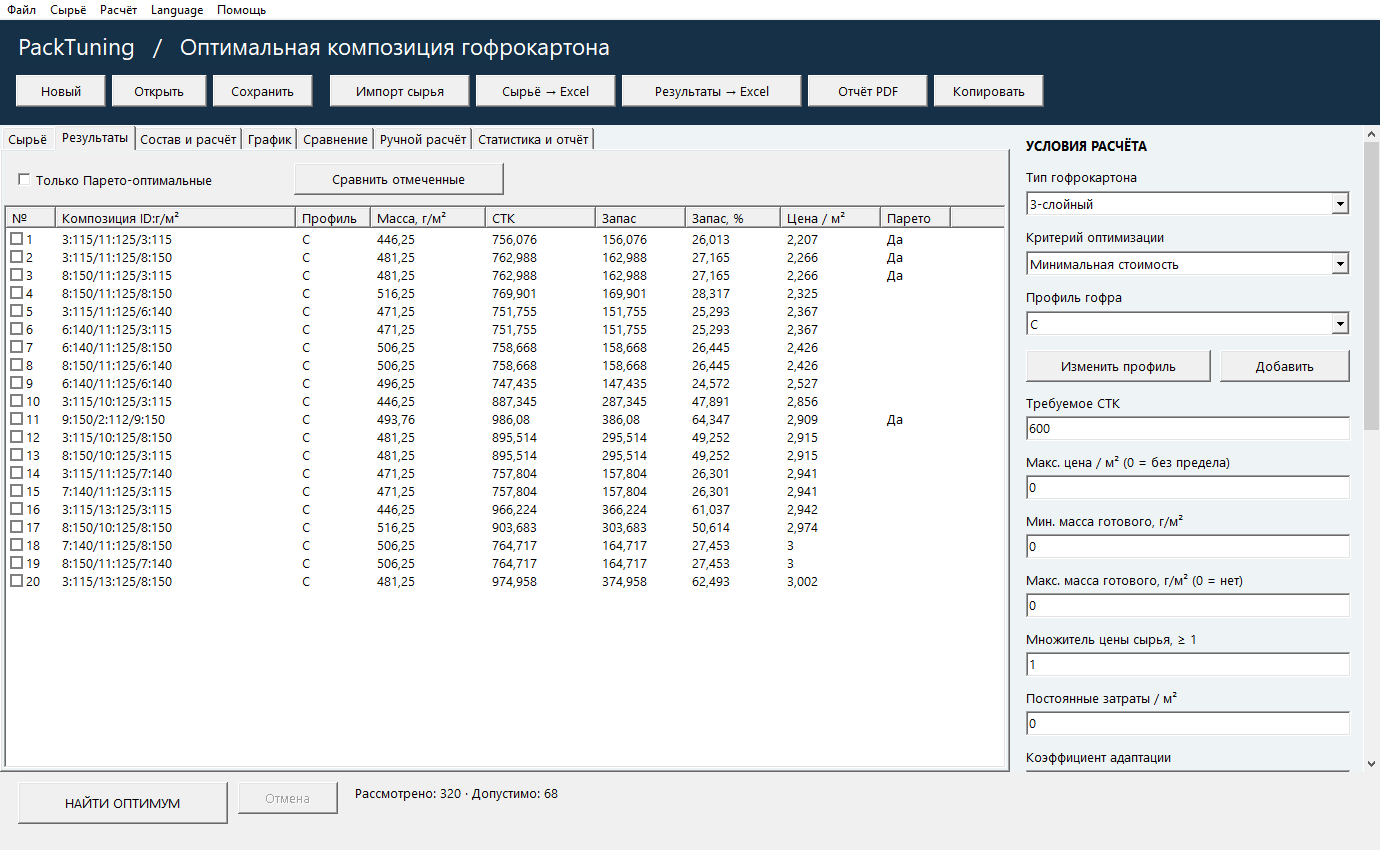Mark the checkbox for row 16
This screenshot has width=1380, height=850.
click(x=16, y=510)
